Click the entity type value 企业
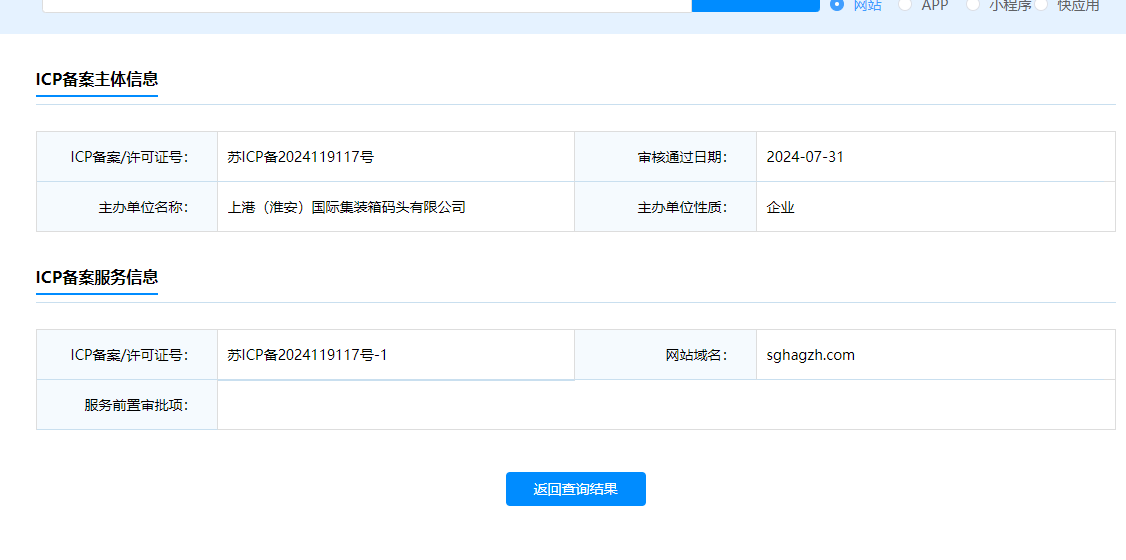Screen dimensions: 1126x560 pos(781,207)
